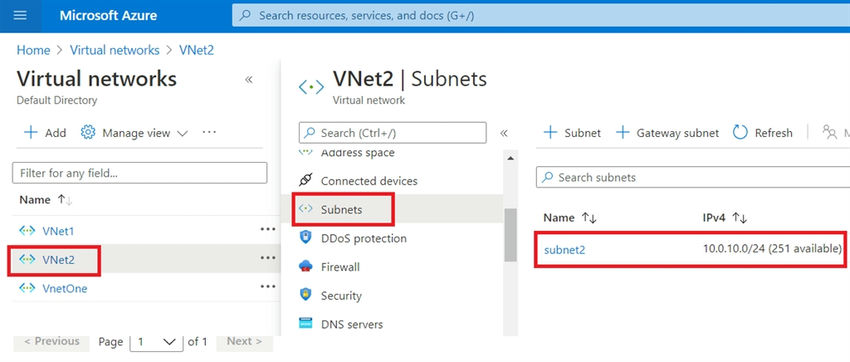This screenshot has width=850, height=362.
Task: Click the DDoS protection shield icon
Action: point(306,237)
